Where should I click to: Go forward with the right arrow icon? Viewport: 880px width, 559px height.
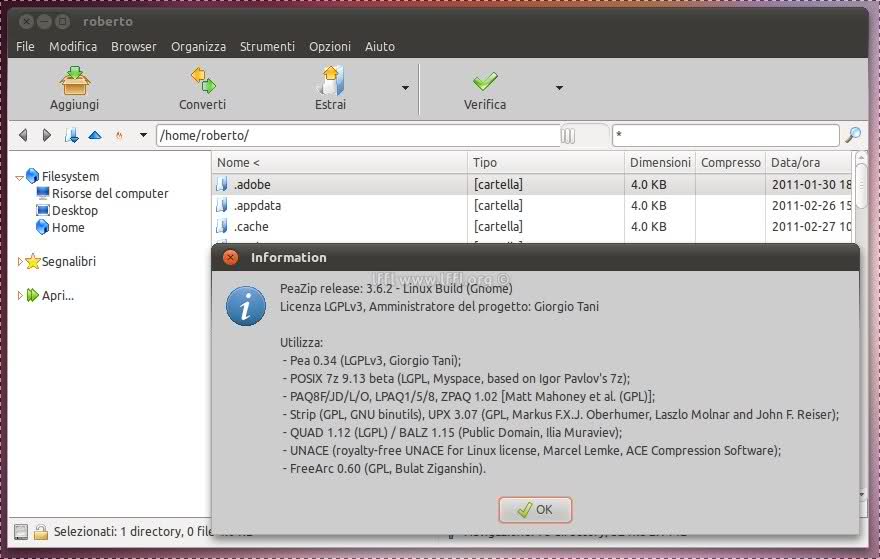[x=46, y=135]
